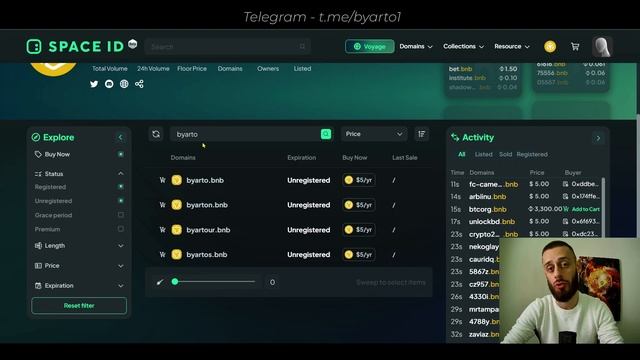
Task: Toggle the Unregistered status checkbox
Action: pyautogui.click(x=120, y=200)
